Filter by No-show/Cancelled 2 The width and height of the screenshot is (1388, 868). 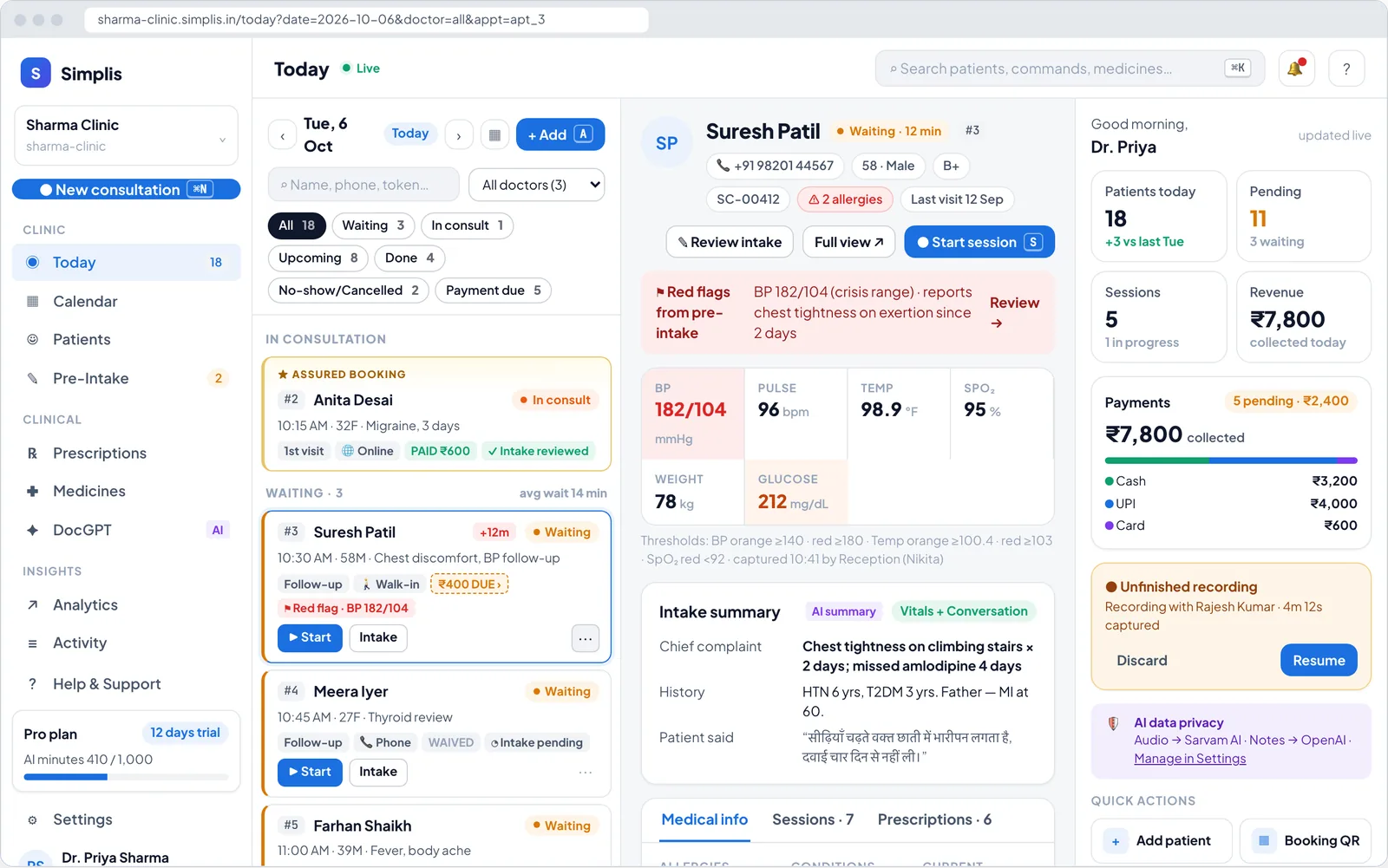click(349, 290)
